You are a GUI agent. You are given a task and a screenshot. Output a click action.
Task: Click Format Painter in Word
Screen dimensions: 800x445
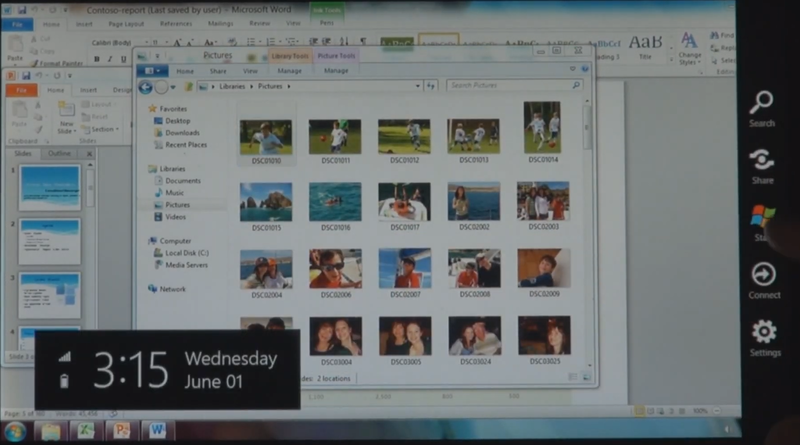coord(56,63)
